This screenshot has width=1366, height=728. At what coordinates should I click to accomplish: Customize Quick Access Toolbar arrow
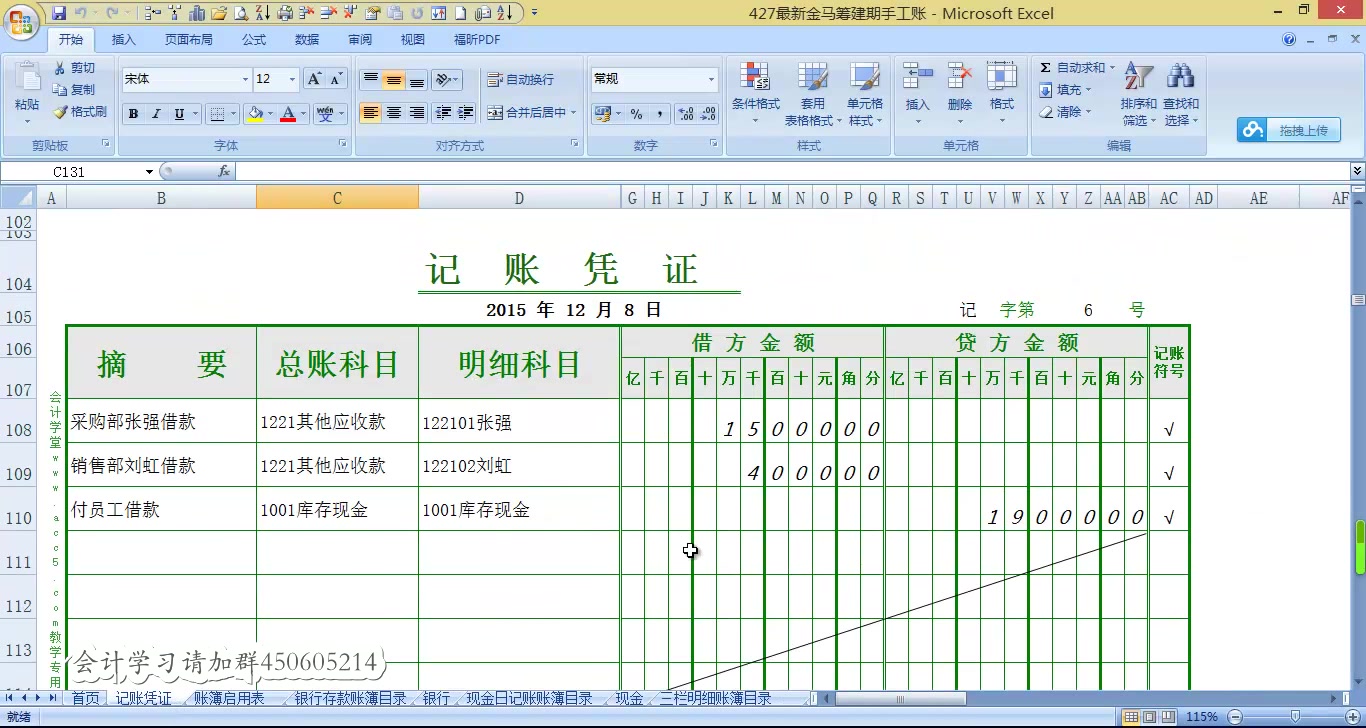pyautogui.click(x=534, y=13)
